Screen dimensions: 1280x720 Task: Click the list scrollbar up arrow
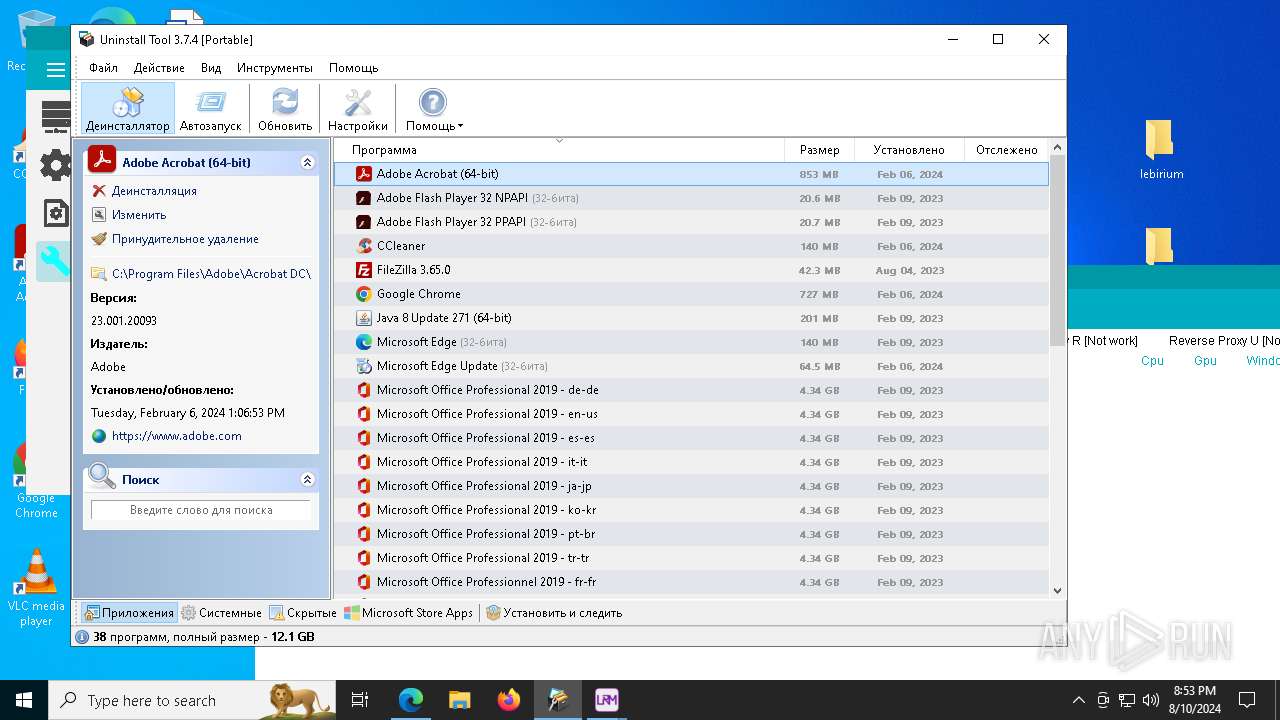pos(1058,148)
